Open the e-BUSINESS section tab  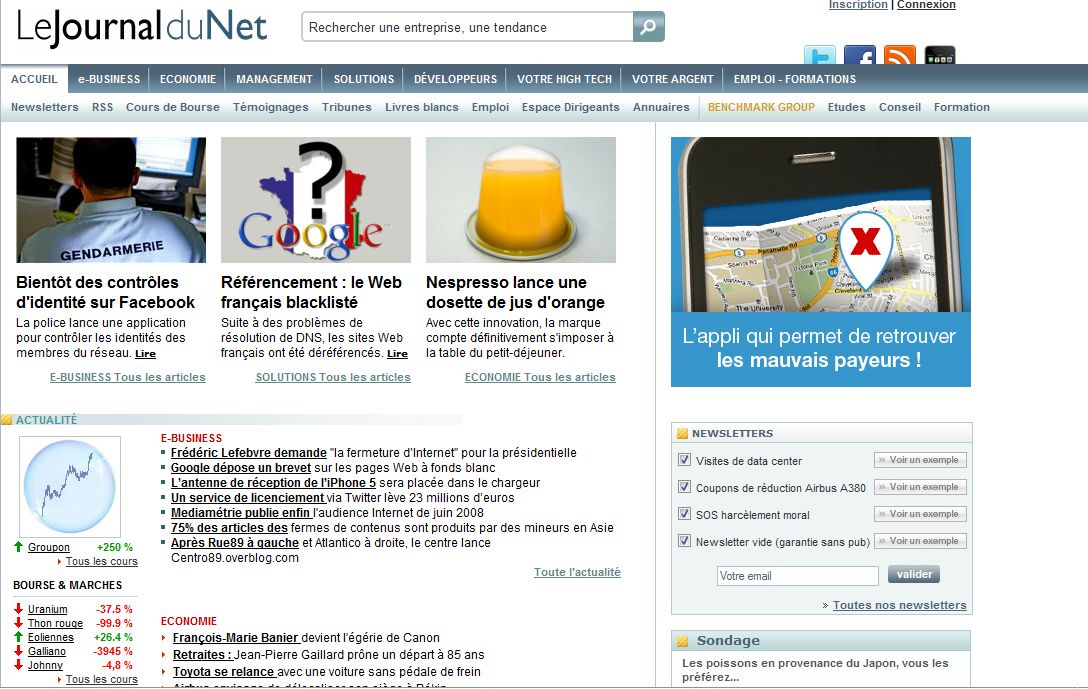click(x=109, y=79)
